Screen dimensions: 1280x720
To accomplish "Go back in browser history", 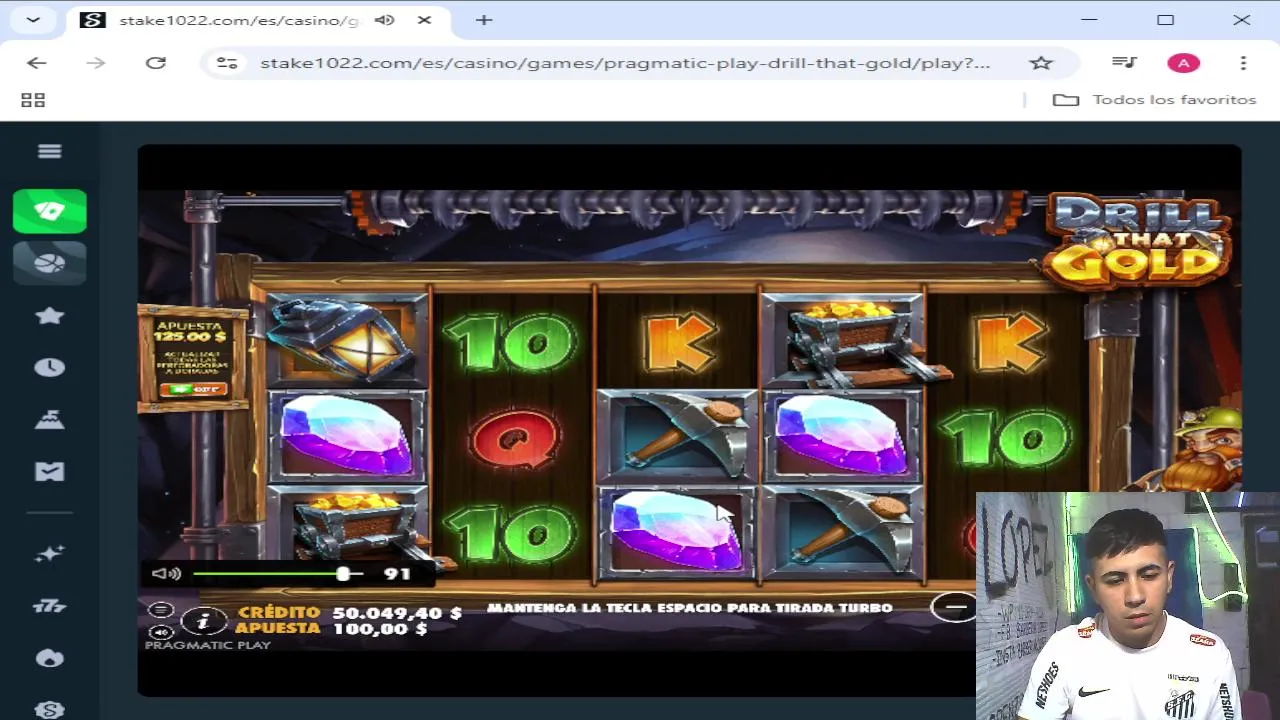I will point(37,63).
